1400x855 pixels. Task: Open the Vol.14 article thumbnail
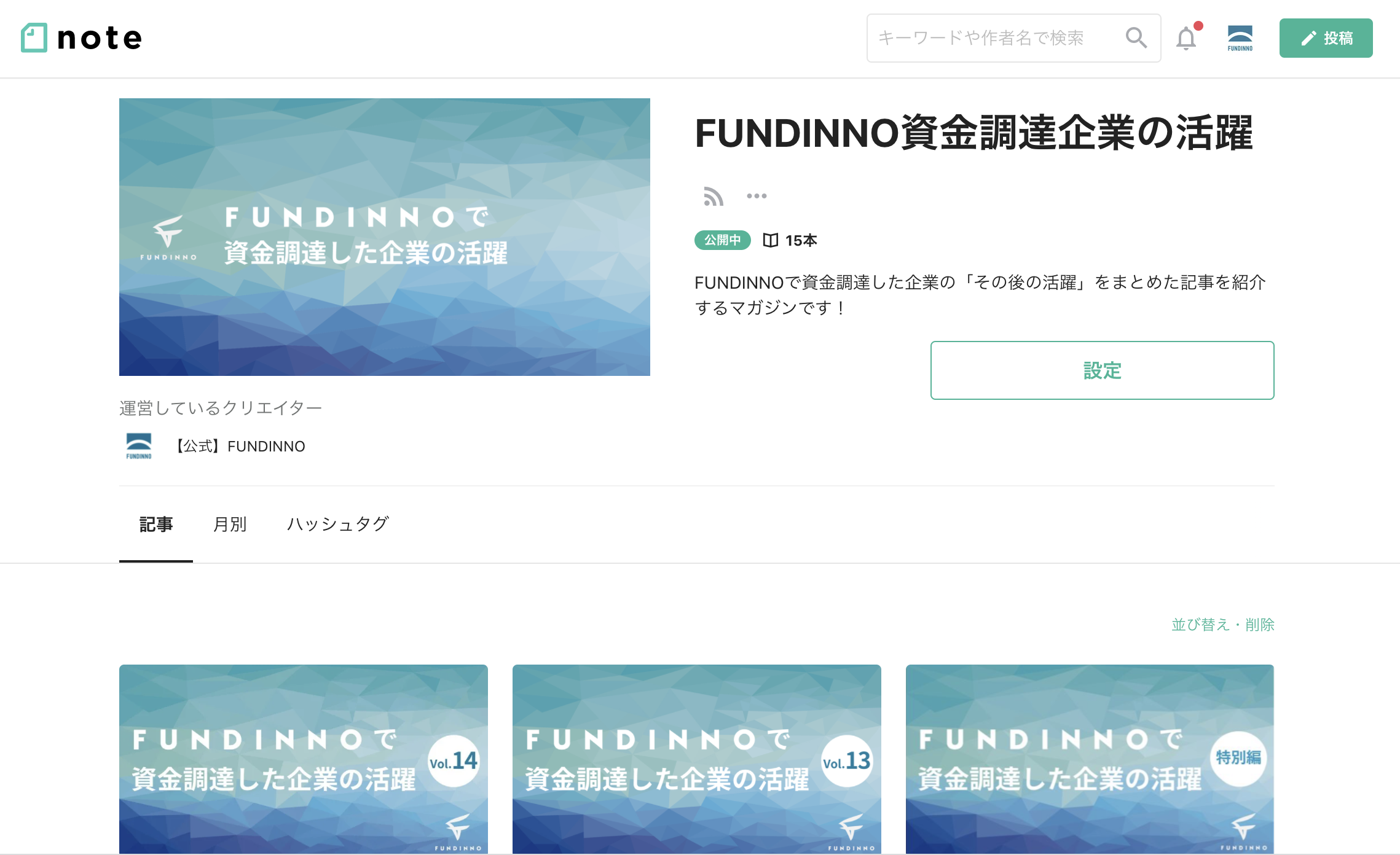[x=304, y=759]
